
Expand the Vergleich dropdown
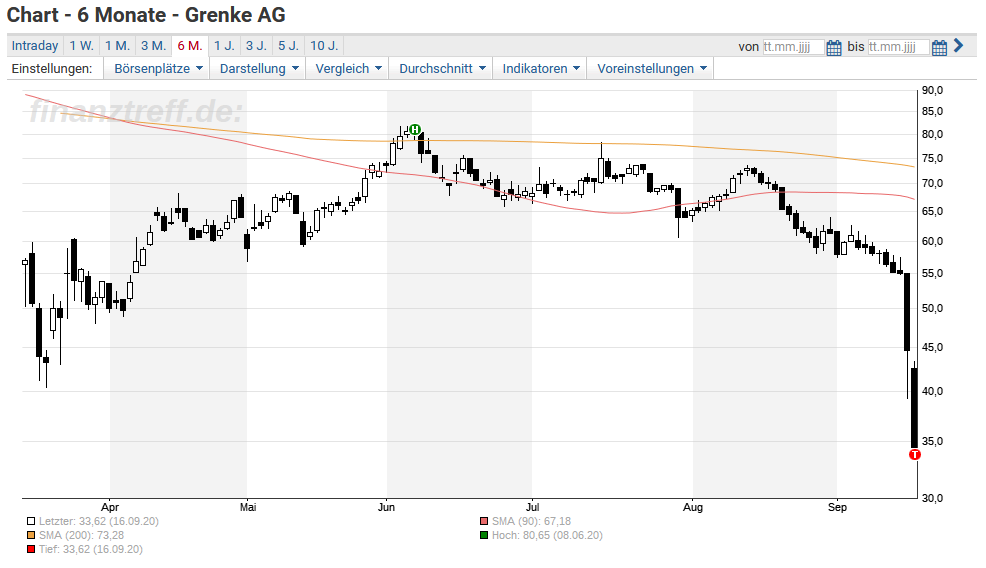[348, 69]
